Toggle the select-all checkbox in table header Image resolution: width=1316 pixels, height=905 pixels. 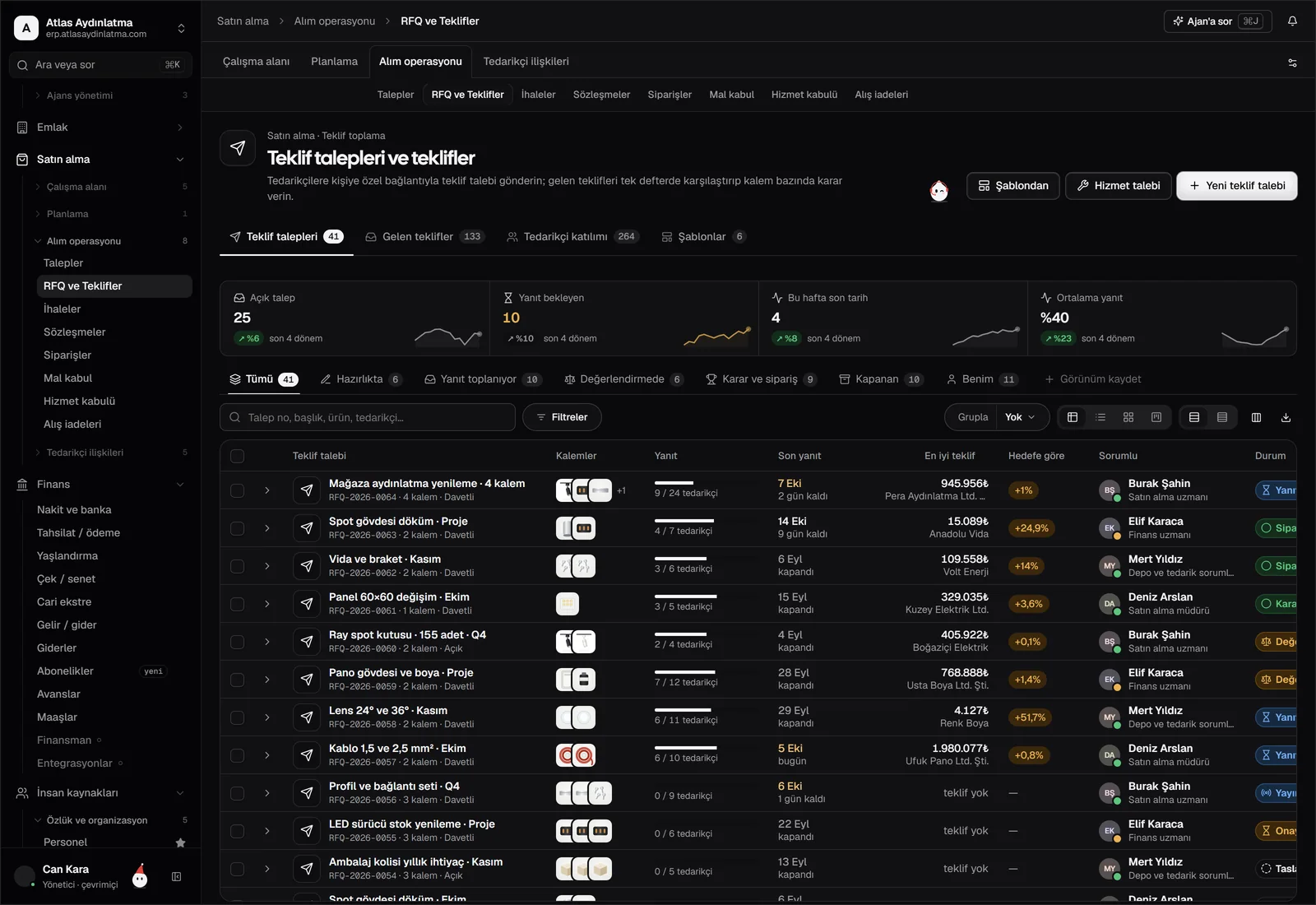pyautogui.click(x=238, y=456)
